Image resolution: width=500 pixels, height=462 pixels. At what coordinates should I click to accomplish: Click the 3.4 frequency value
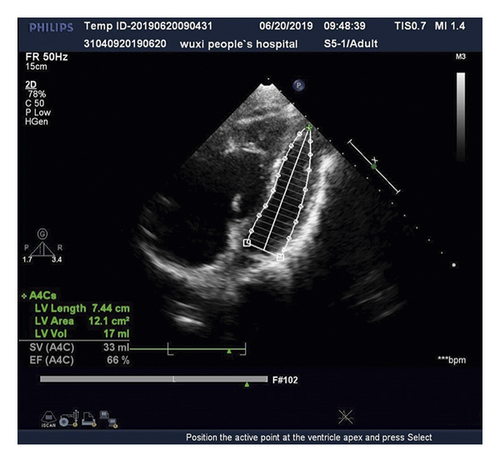pos(57,260)
